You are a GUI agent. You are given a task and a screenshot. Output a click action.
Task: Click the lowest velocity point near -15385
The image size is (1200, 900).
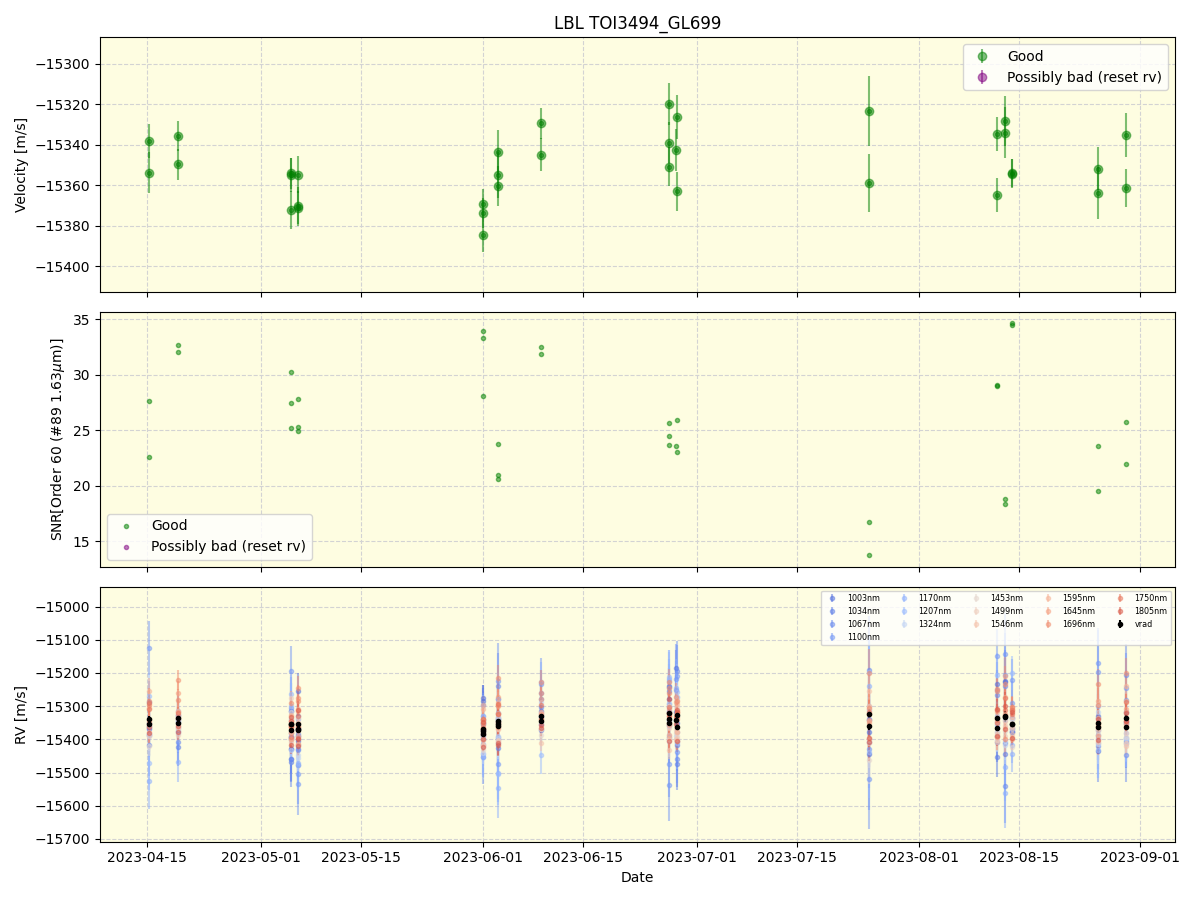tap(483, 235)
